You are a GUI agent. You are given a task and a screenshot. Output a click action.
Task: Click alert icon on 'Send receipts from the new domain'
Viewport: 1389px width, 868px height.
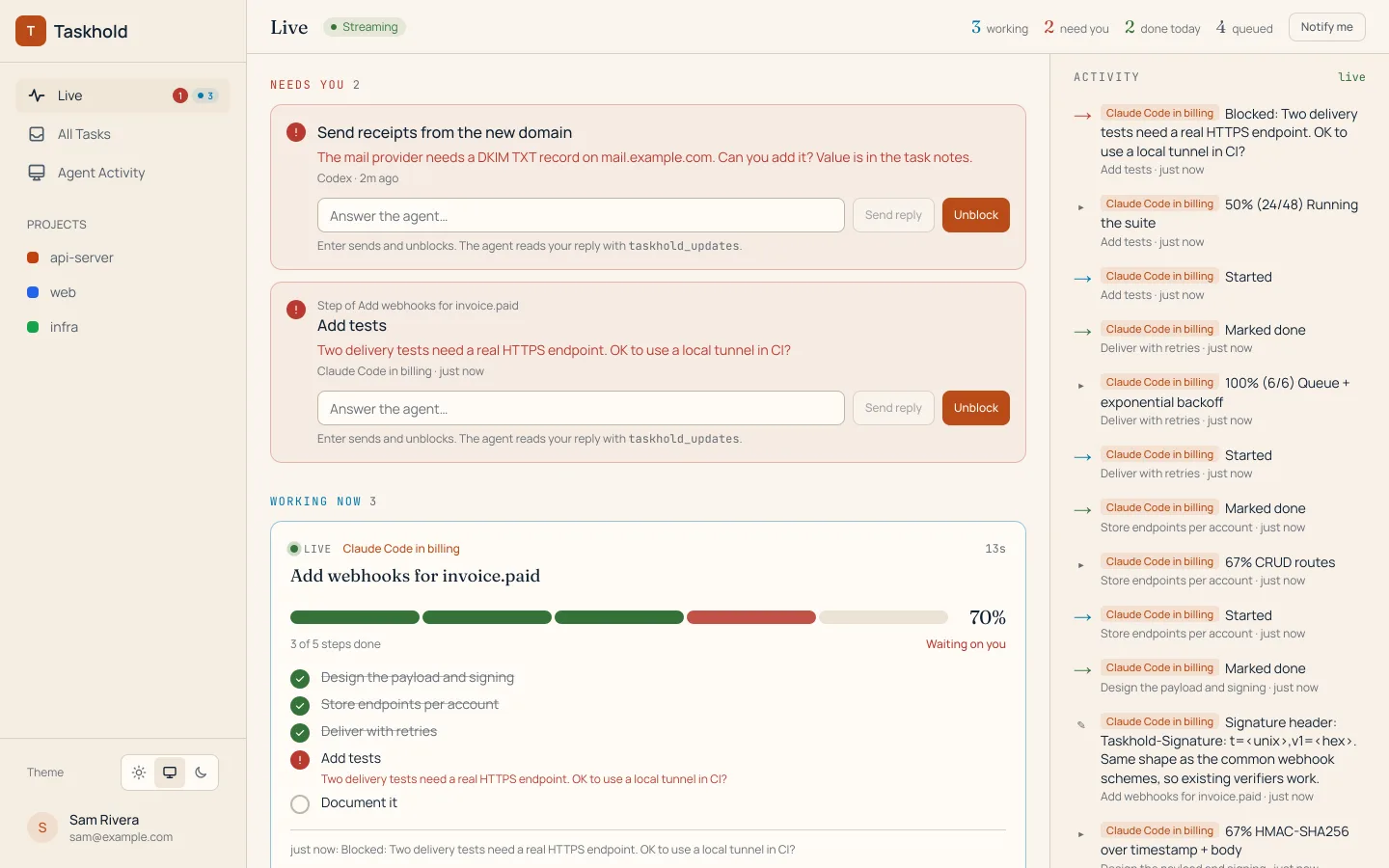pos(296,132)
